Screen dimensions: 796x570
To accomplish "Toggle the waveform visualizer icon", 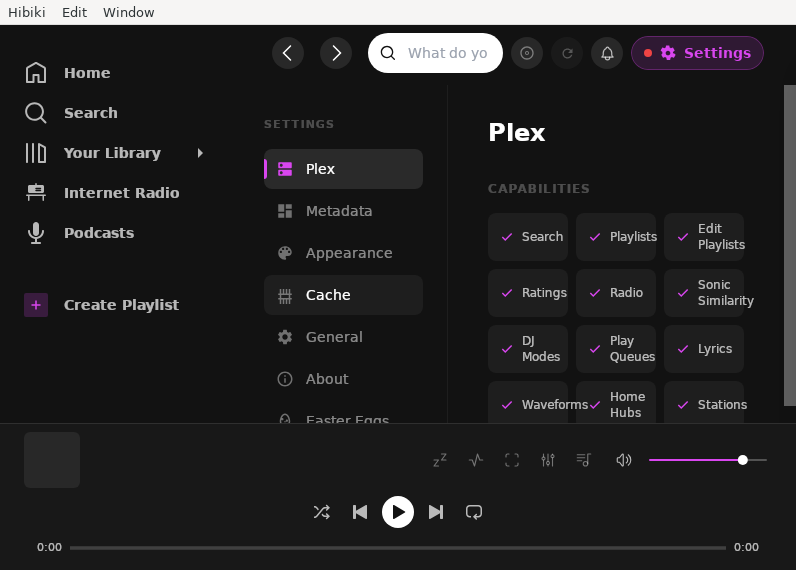I will [476, 460].
